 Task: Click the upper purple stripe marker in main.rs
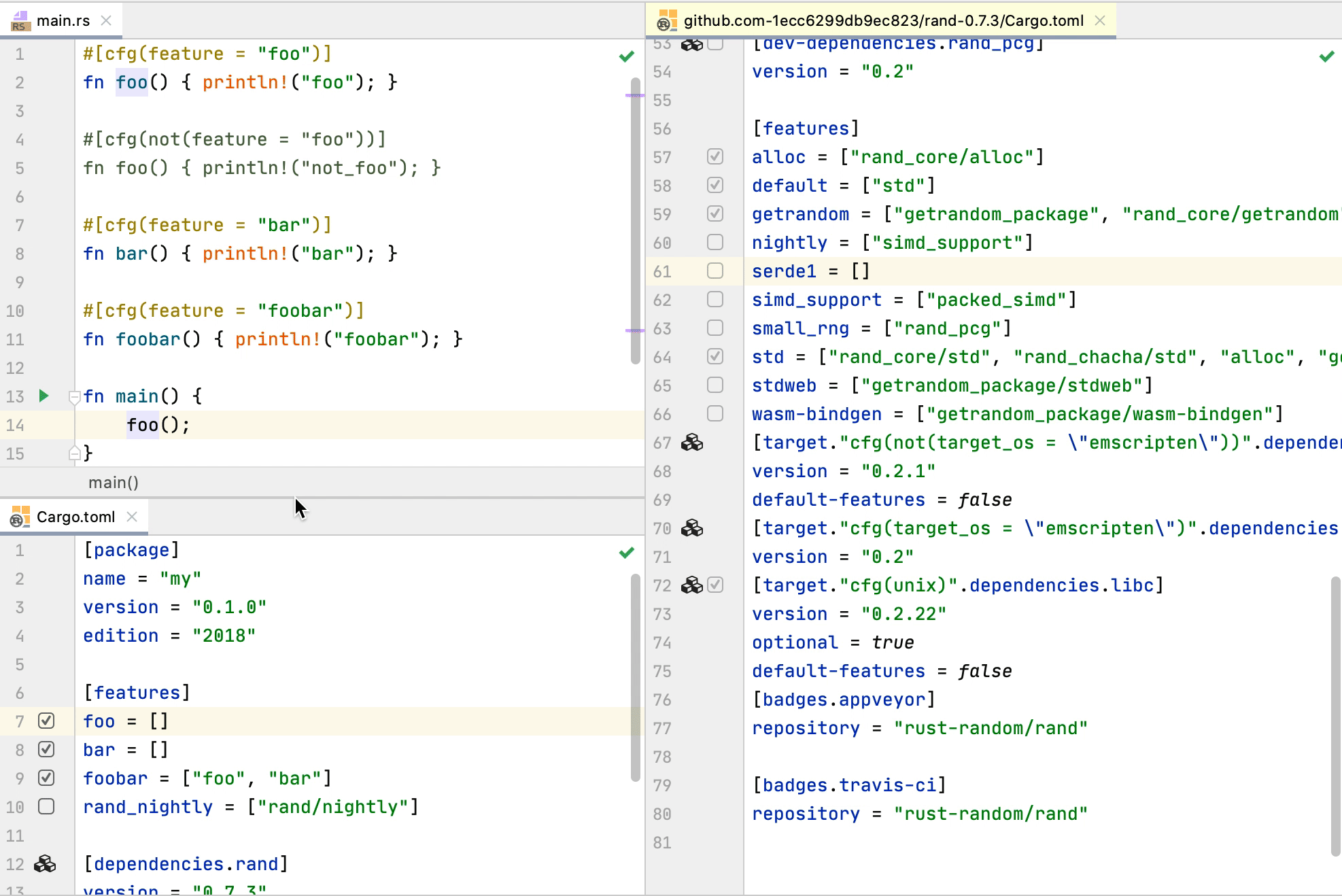click(x=635, y=96)
